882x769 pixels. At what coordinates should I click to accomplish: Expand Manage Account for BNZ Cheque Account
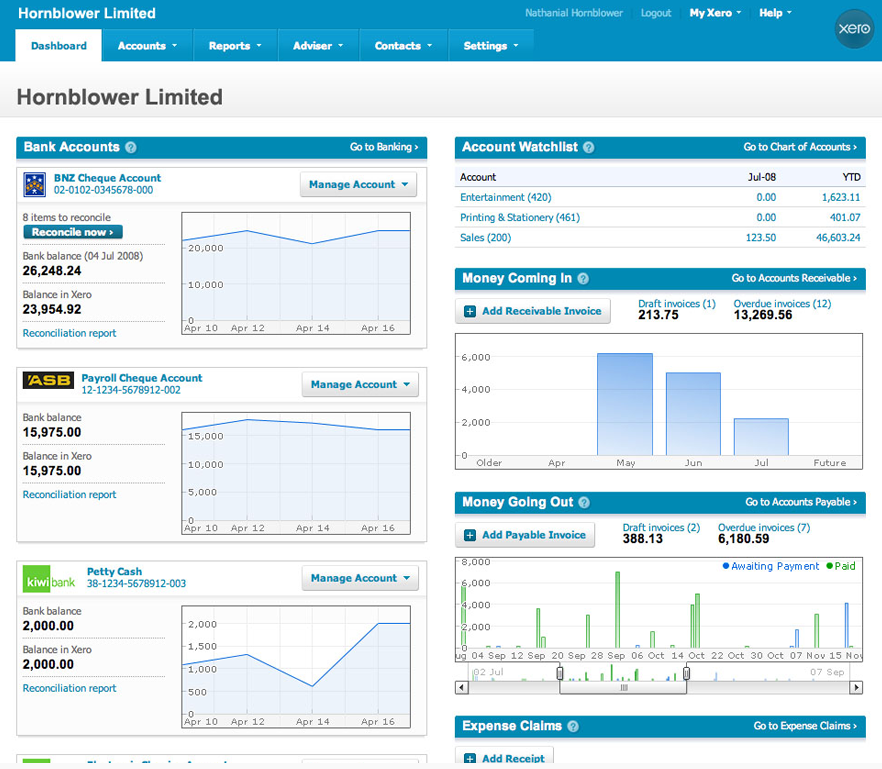point(358,185)
